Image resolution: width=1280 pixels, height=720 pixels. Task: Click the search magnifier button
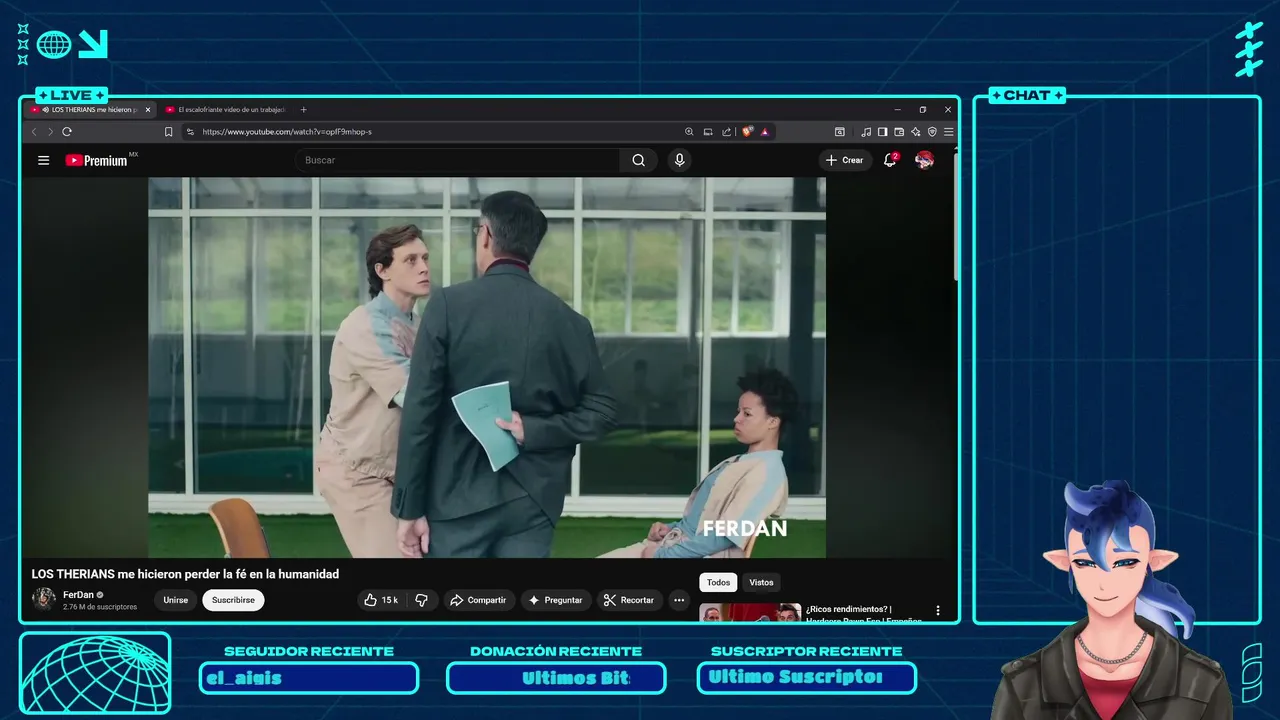point(638,160)
